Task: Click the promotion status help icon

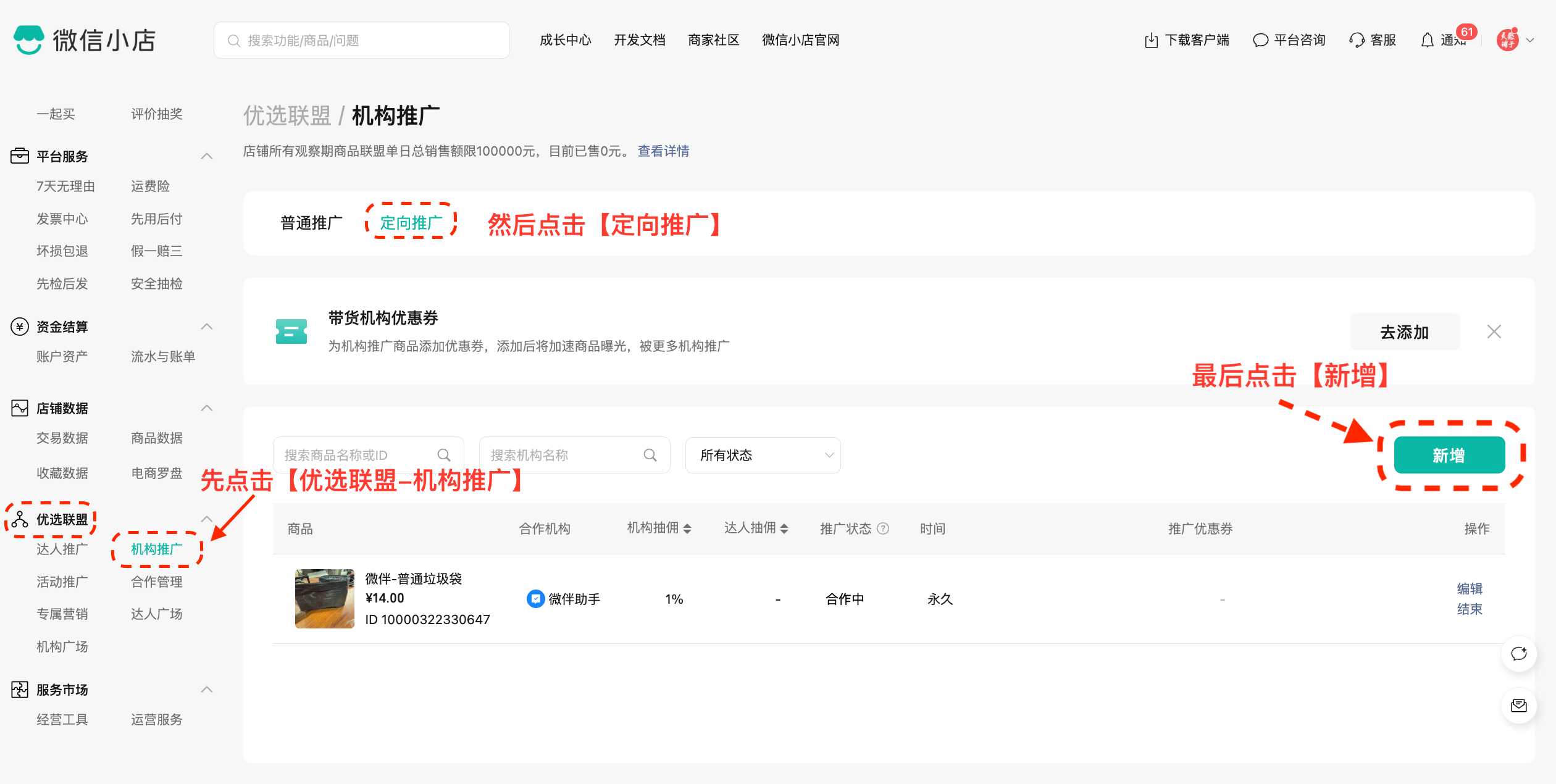Action: (884, 528)
